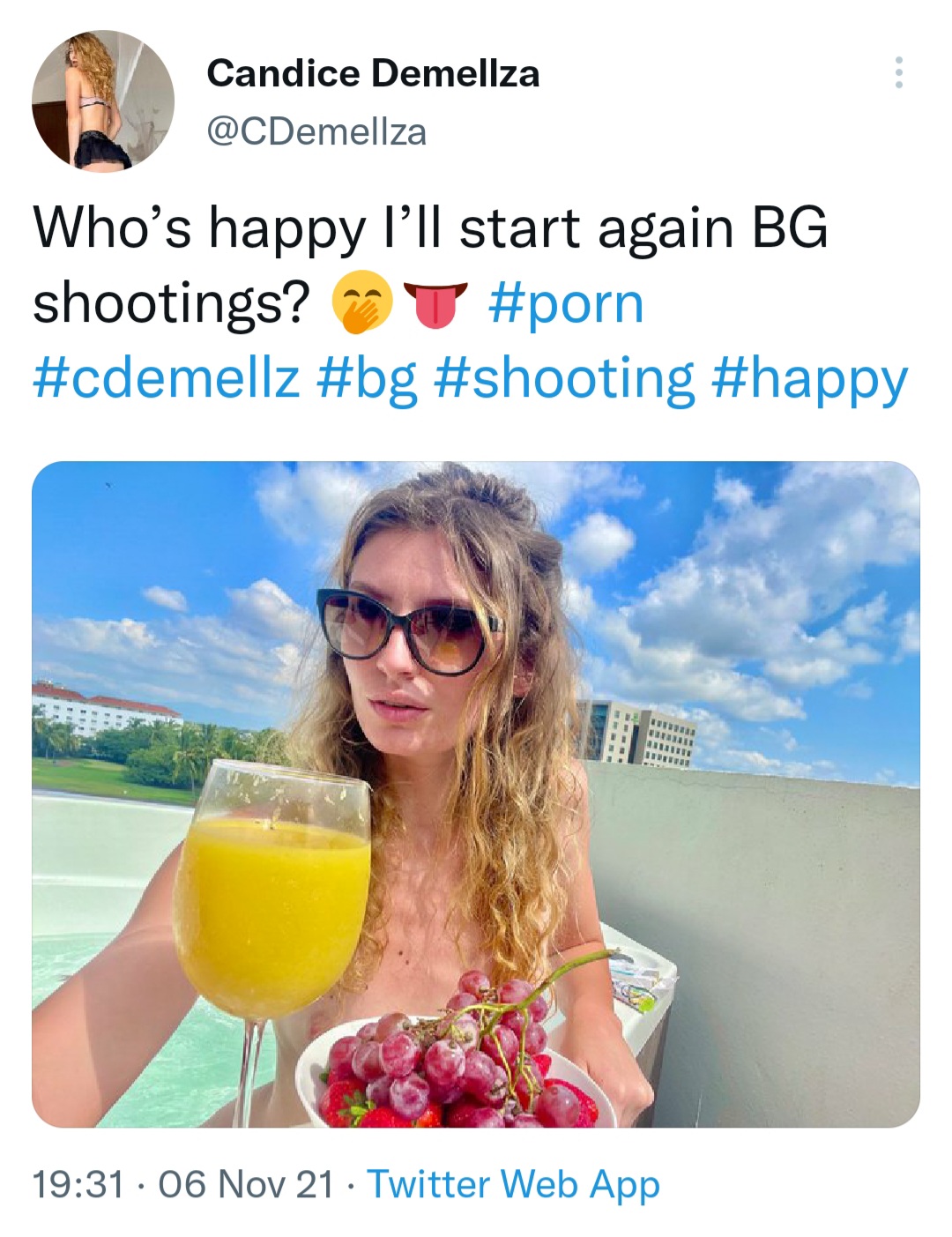Open the #shooting hashtag

pos(565,378)
